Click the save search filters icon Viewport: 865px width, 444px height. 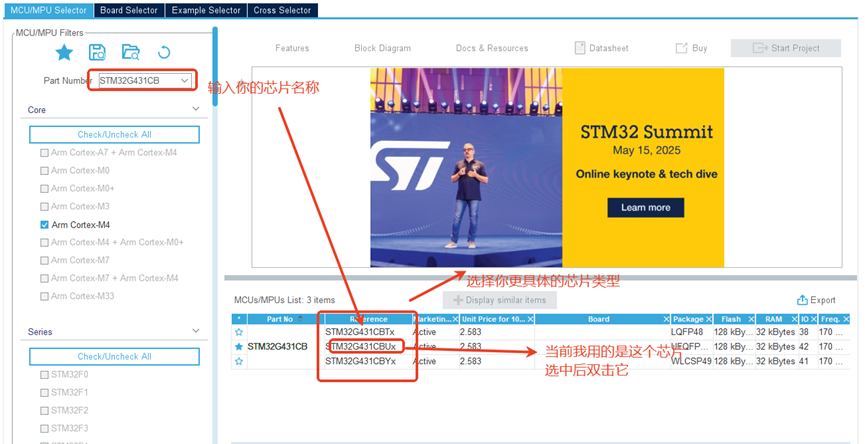[x=97, y=52]
